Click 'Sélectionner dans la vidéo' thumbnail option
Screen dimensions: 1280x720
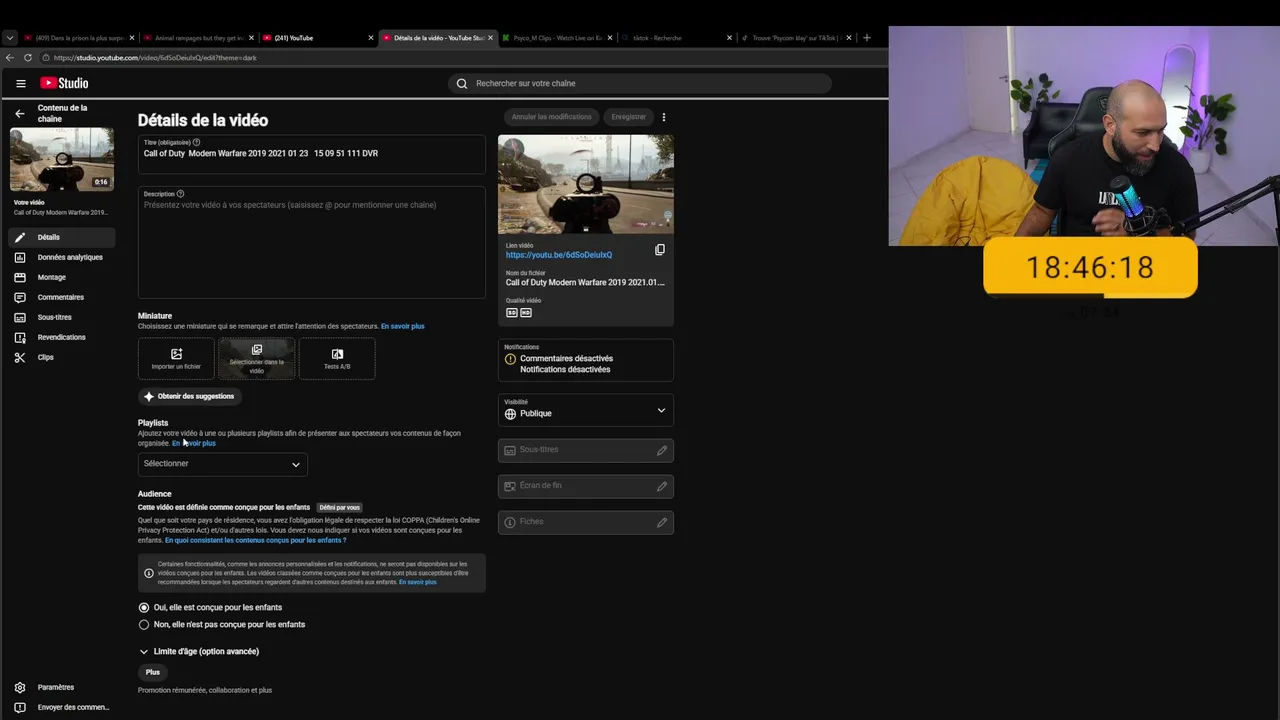pyautogui.click(x=257, y=359)
